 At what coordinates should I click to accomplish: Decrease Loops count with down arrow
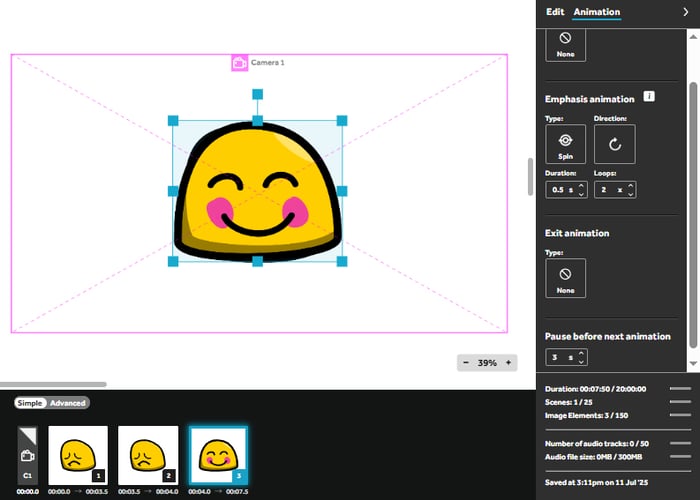click(x=630, y=194)
